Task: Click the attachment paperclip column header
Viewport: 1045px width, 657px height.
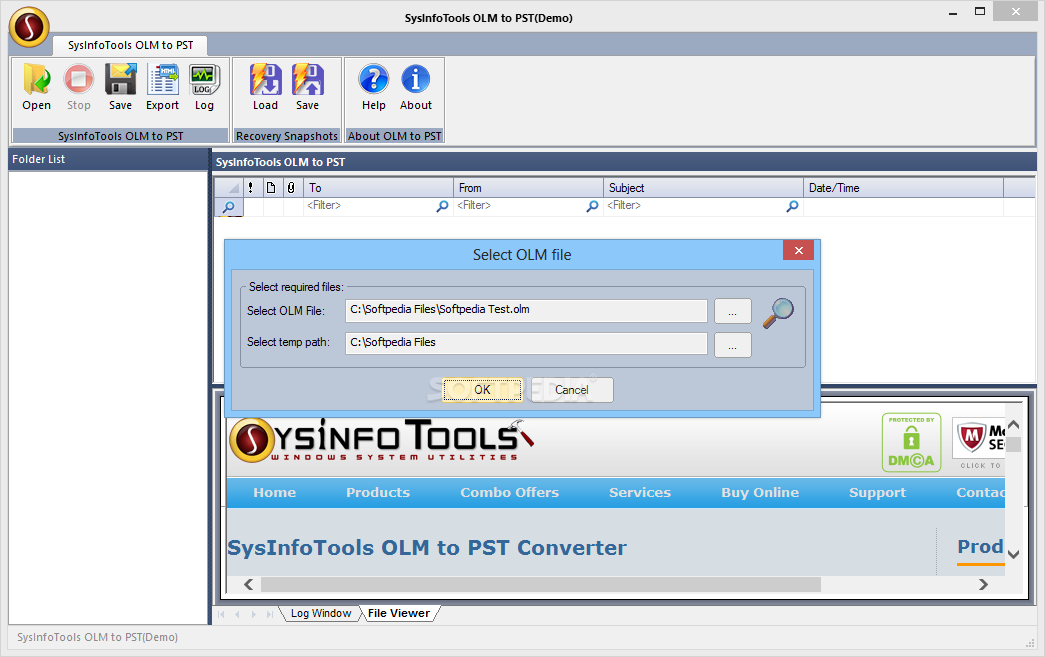Action: (x=291, y=188)
